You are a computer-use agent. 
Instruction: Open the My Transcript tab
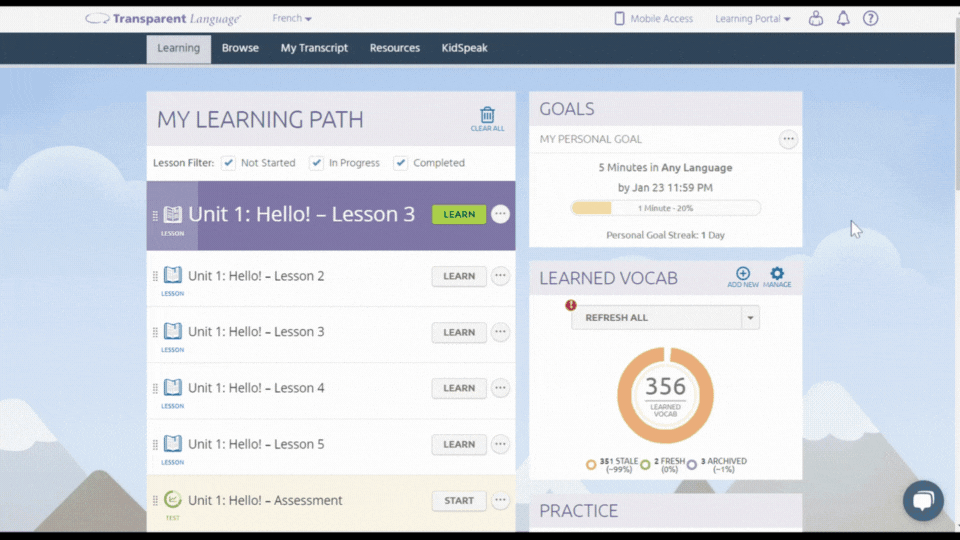tap(314, 48)
